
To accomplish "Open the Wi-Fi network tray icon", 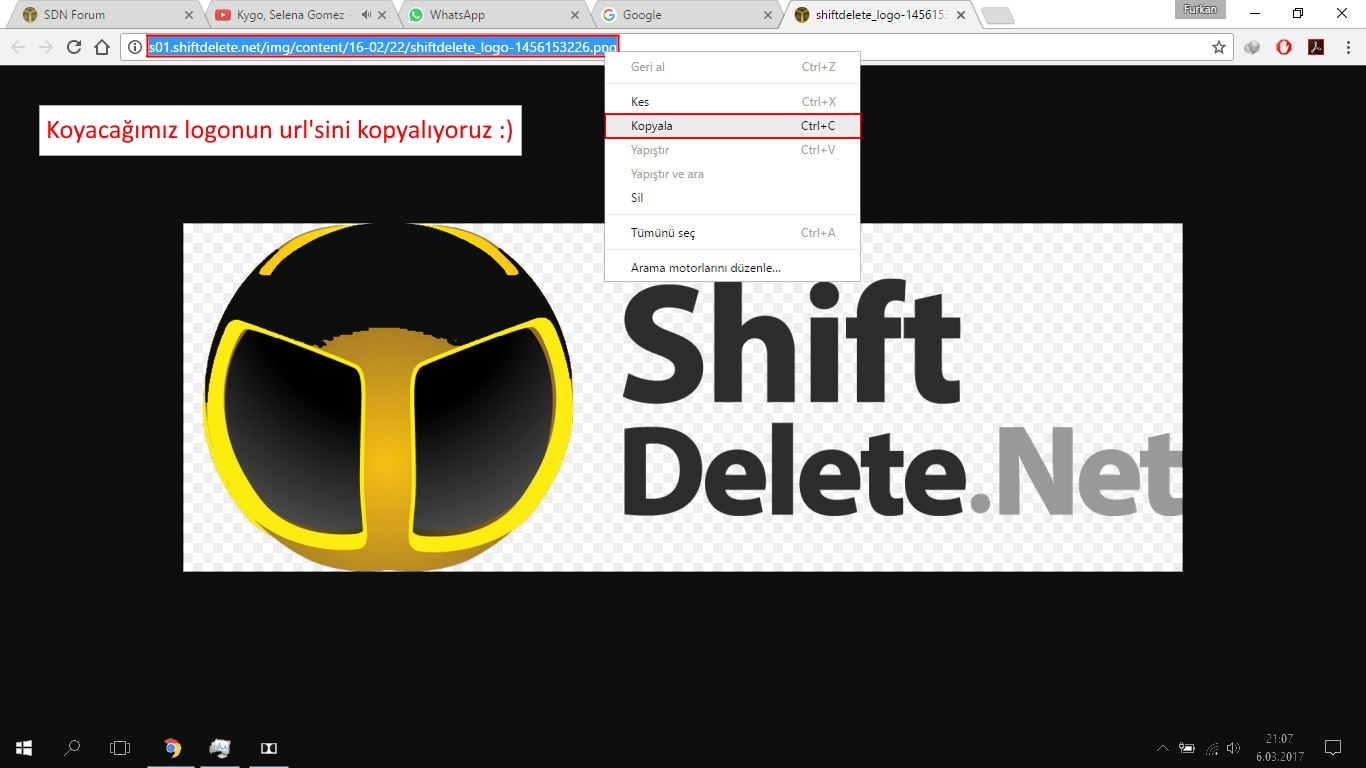I will (x=1212, y=747).
